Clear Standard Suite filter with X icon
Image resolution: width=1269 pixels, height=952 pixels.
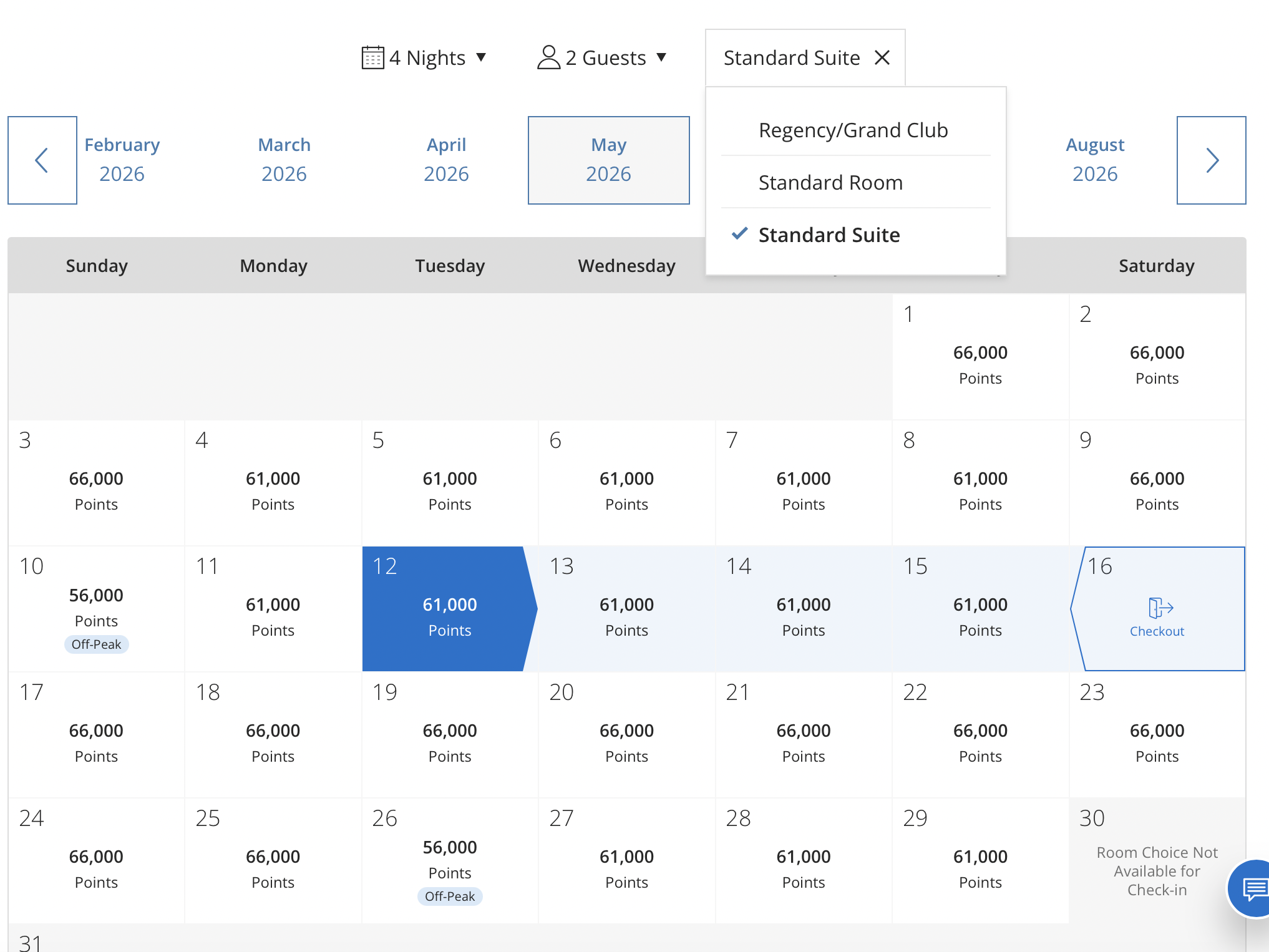coord(882,58)
